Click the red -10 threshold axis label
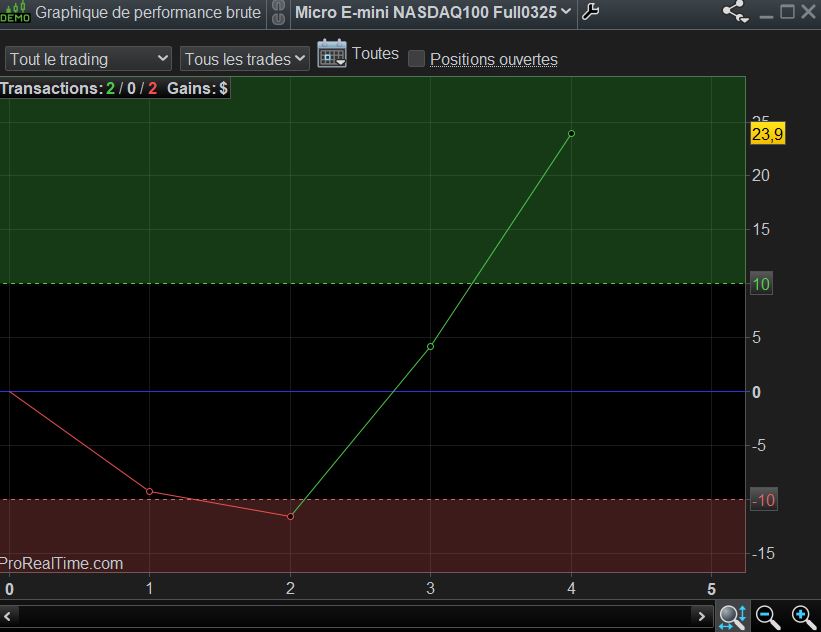Image resolution: width=821 pixels, height=632 pixels. click(763, 500)
